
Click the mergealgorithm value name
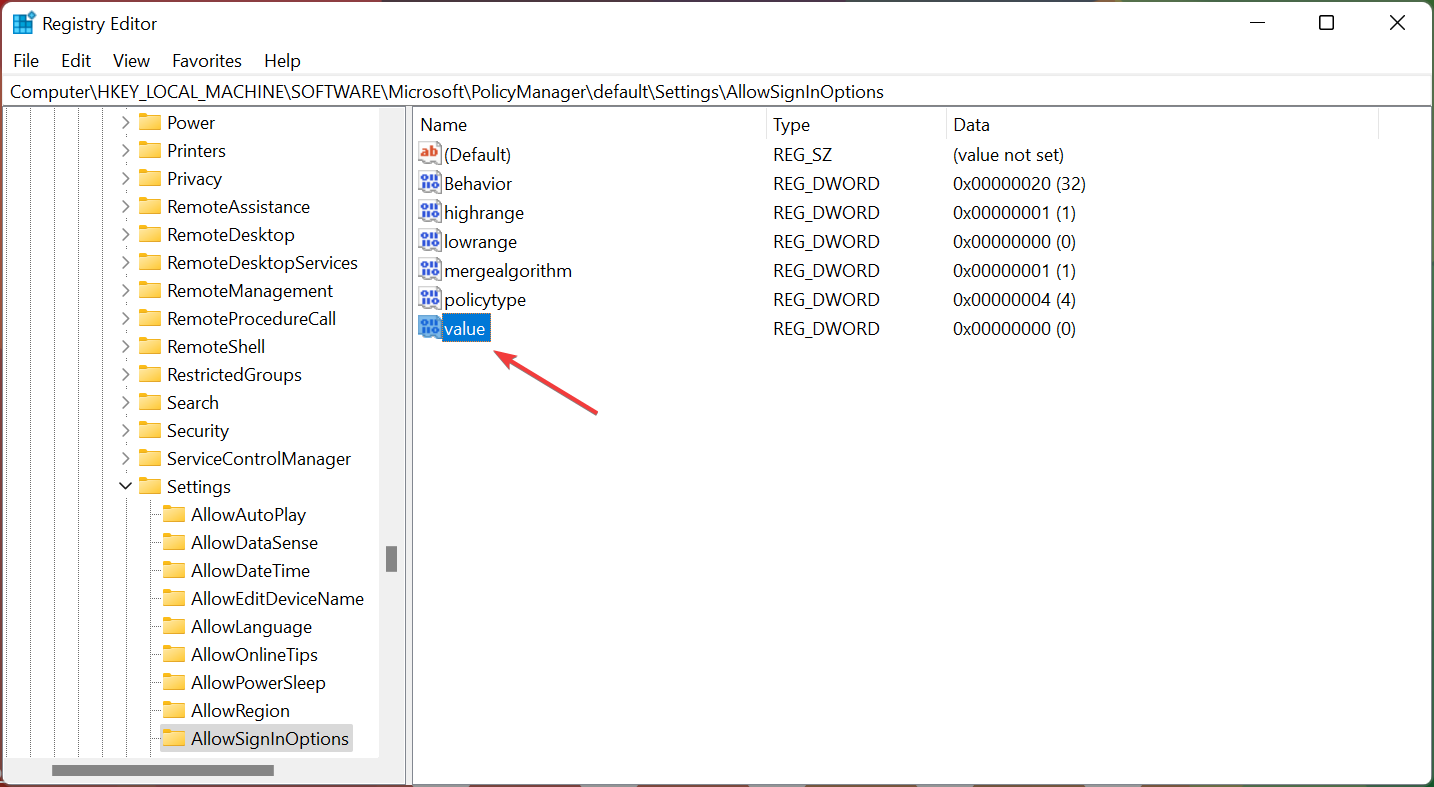508,270
